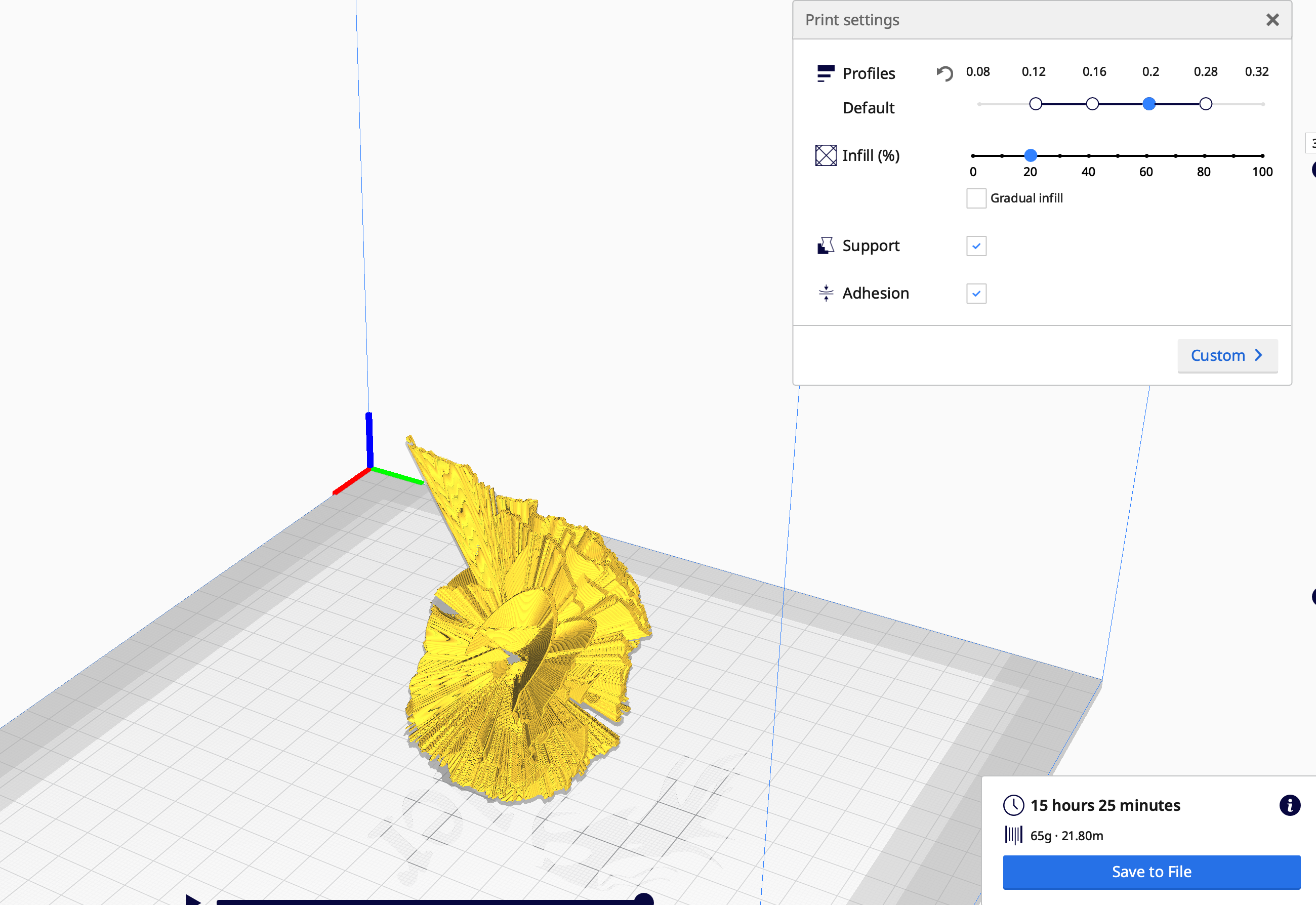
Task: Toggle the Adhesion checkbox off
Action: coord(977,294)
